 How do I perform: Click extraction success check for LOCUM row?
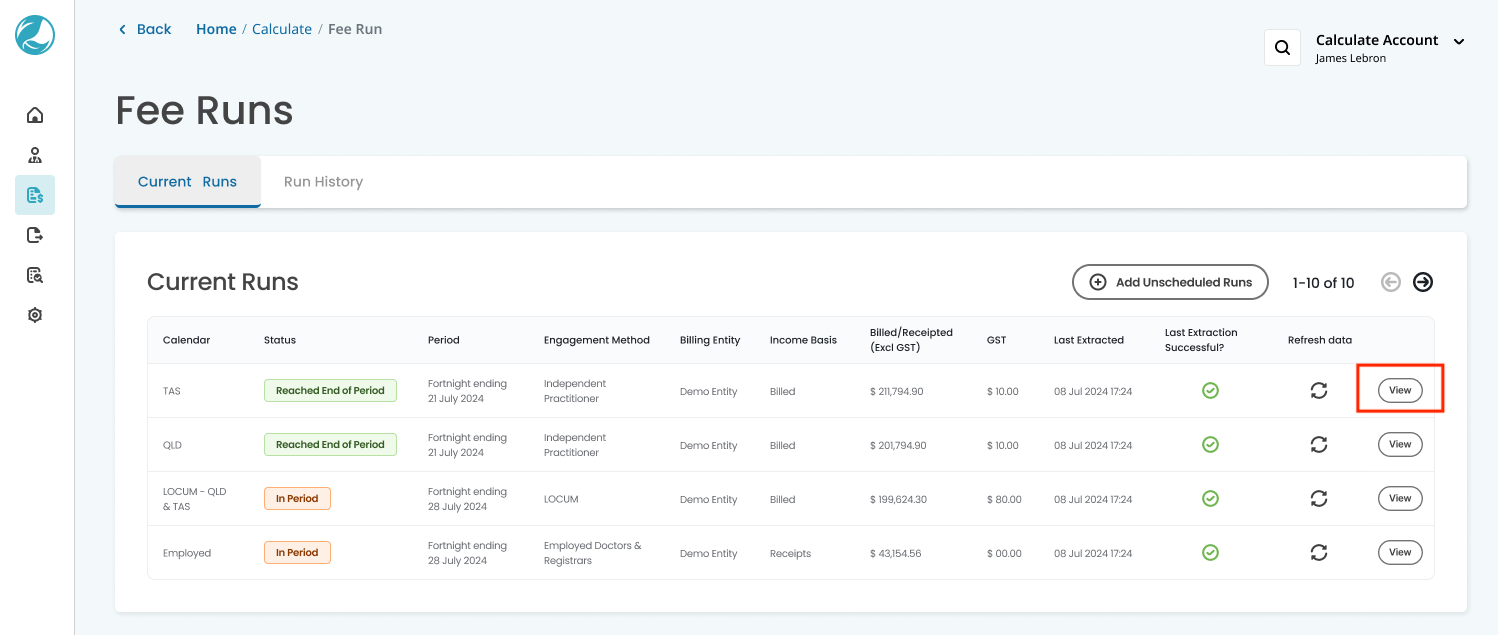coord(1210,498)
